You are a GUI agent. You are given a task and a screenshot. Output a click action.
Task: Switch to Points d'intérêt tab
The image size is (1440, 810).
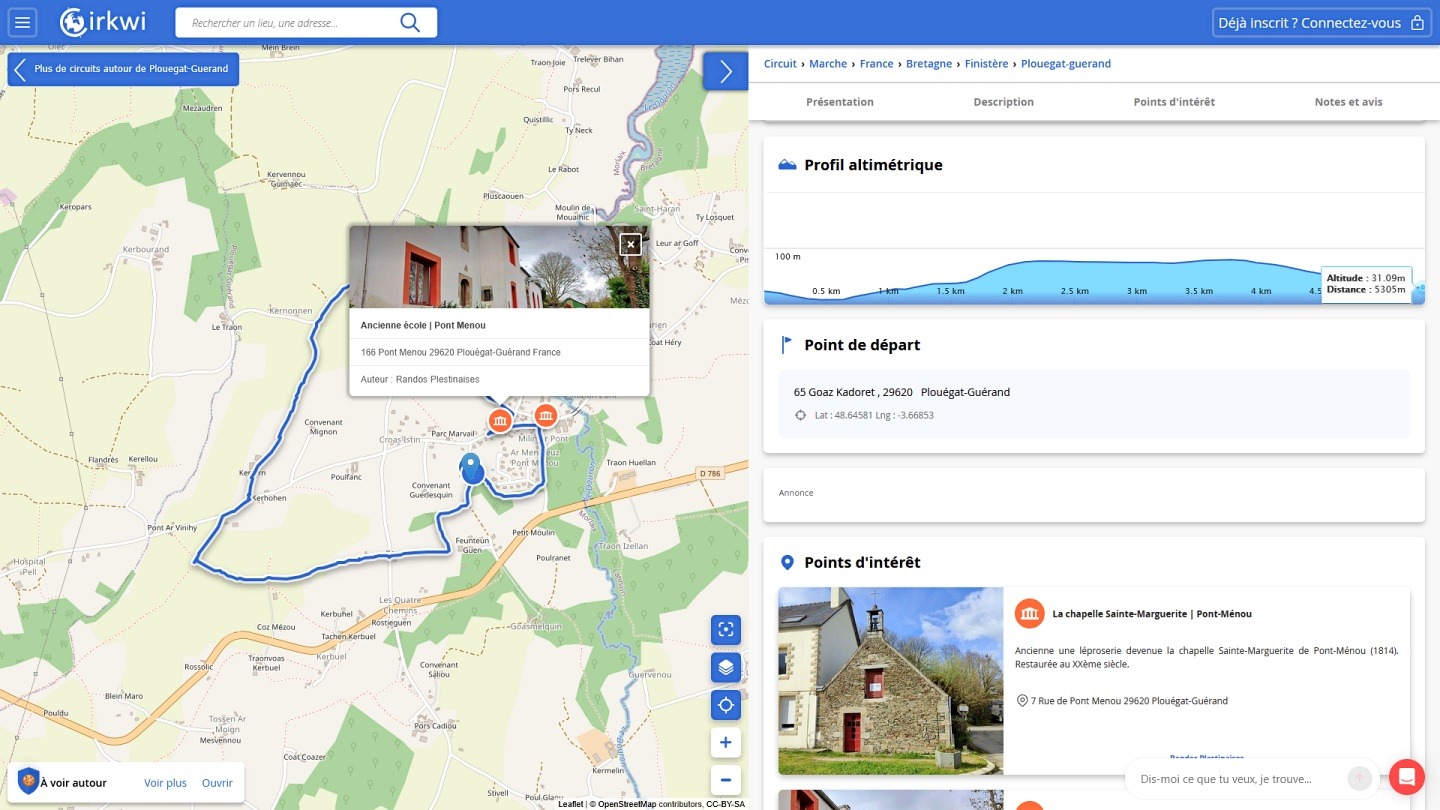(1174, 102)
